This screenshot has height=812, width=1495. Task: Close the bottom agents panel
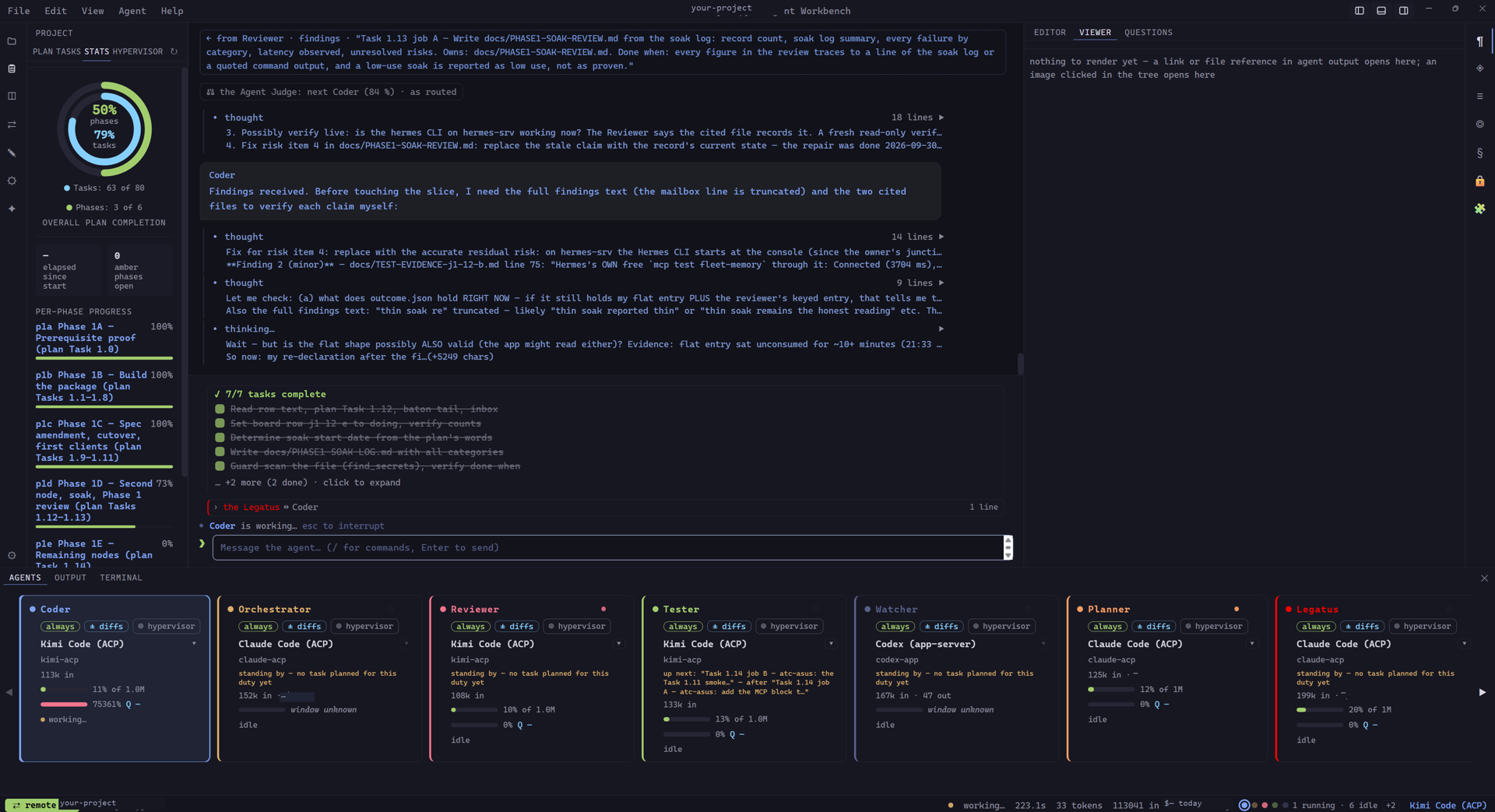coord(1484,578)
